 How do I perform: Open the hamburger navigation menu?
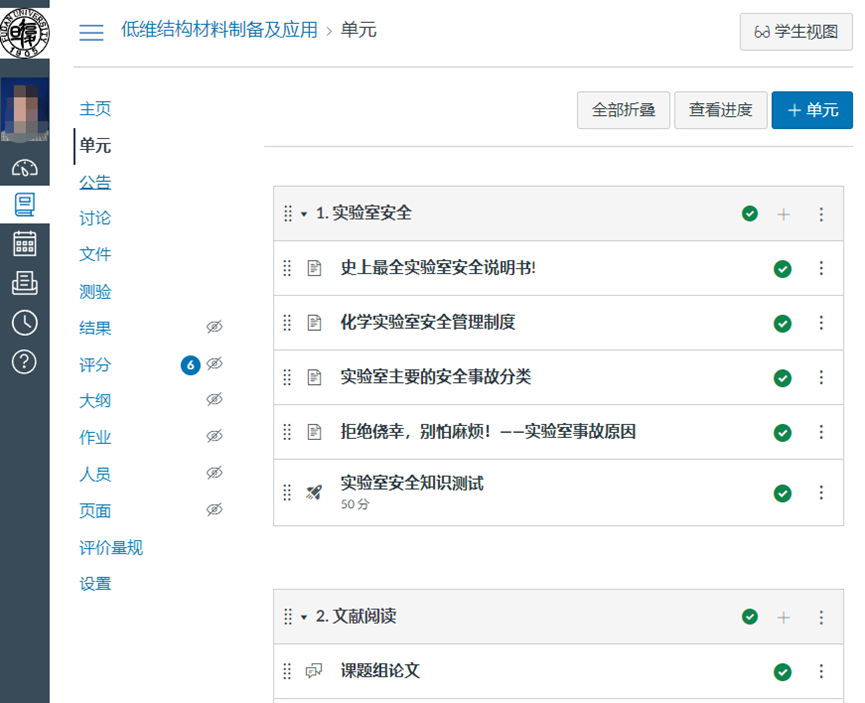(91, 33)
